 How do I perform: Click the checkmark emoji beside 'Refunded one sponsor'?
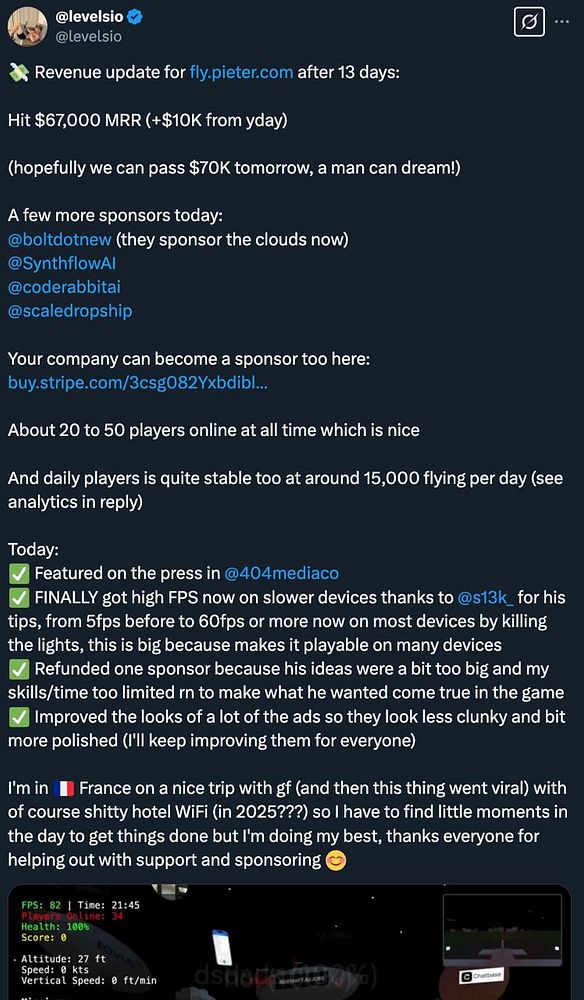(17, 668)
